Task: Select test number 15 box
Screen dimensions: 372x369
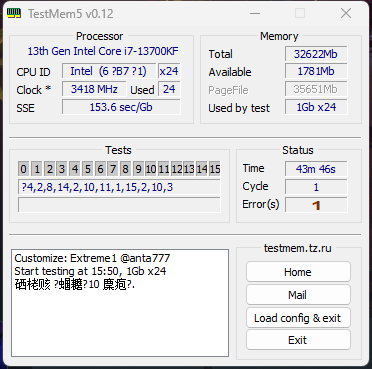Action: pos(215,169)
